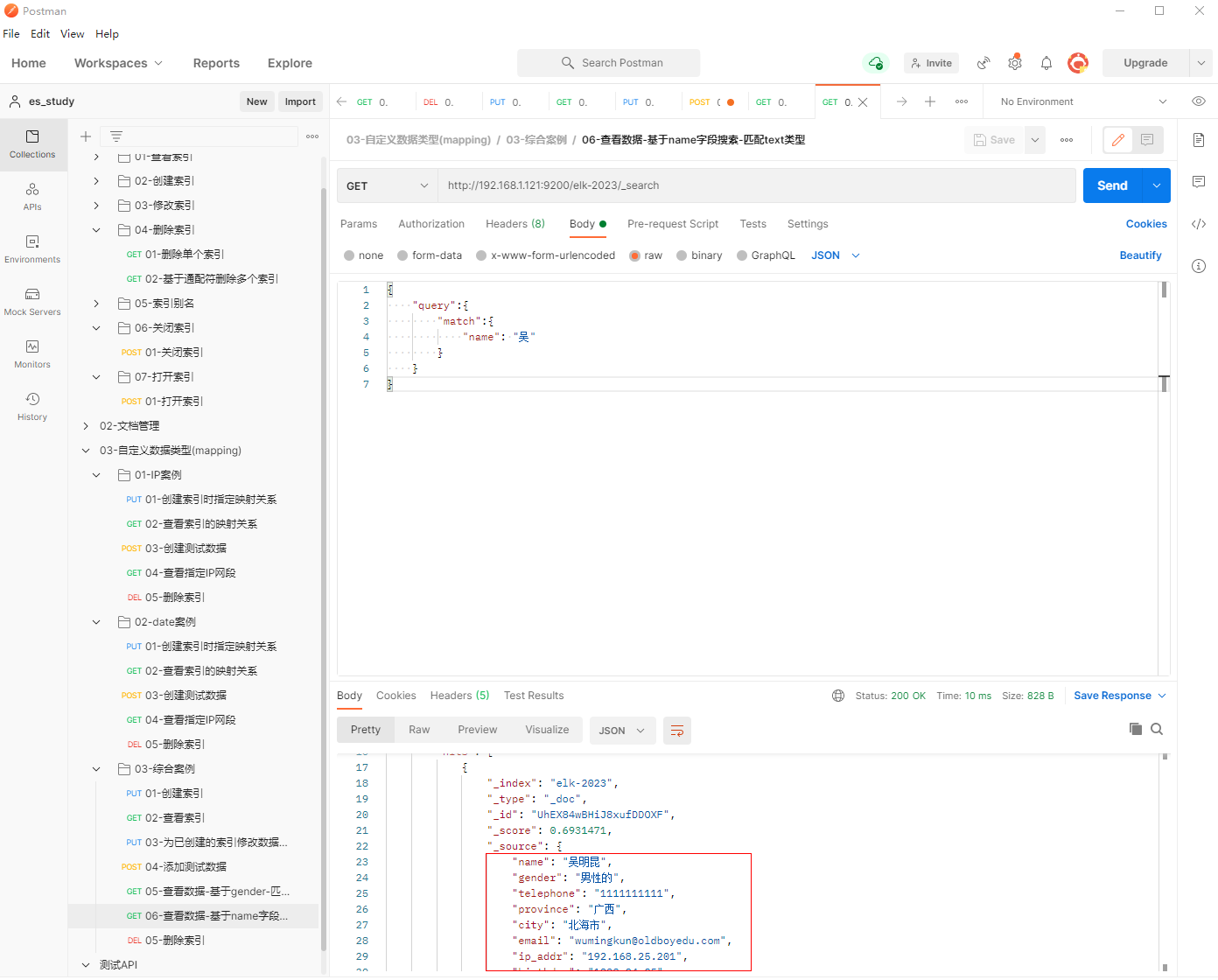The width and height of the screenshot is (1218, 980).
Task: Click the code snippet icon on right sidebar
Action: click(x=1199, y=224)
